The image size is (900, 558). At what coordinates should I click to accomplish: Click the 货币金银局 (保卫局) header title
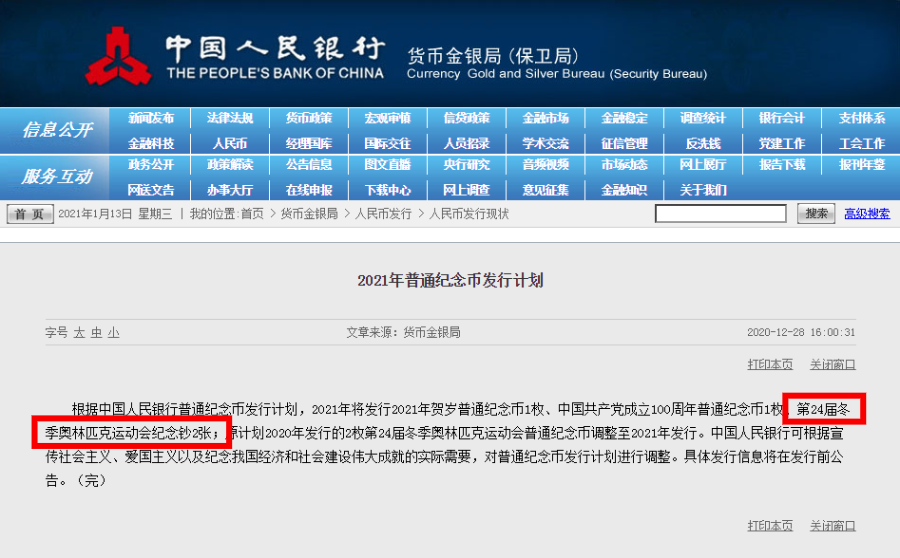click(493, 56)
